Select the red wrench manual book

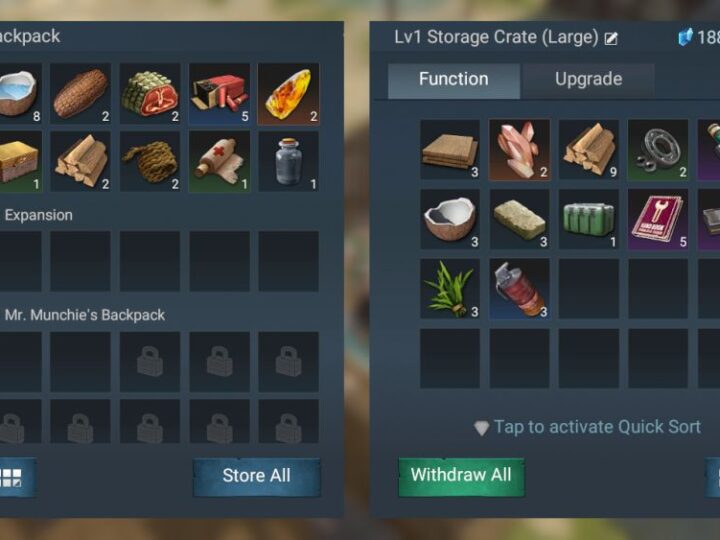[658, 219]
